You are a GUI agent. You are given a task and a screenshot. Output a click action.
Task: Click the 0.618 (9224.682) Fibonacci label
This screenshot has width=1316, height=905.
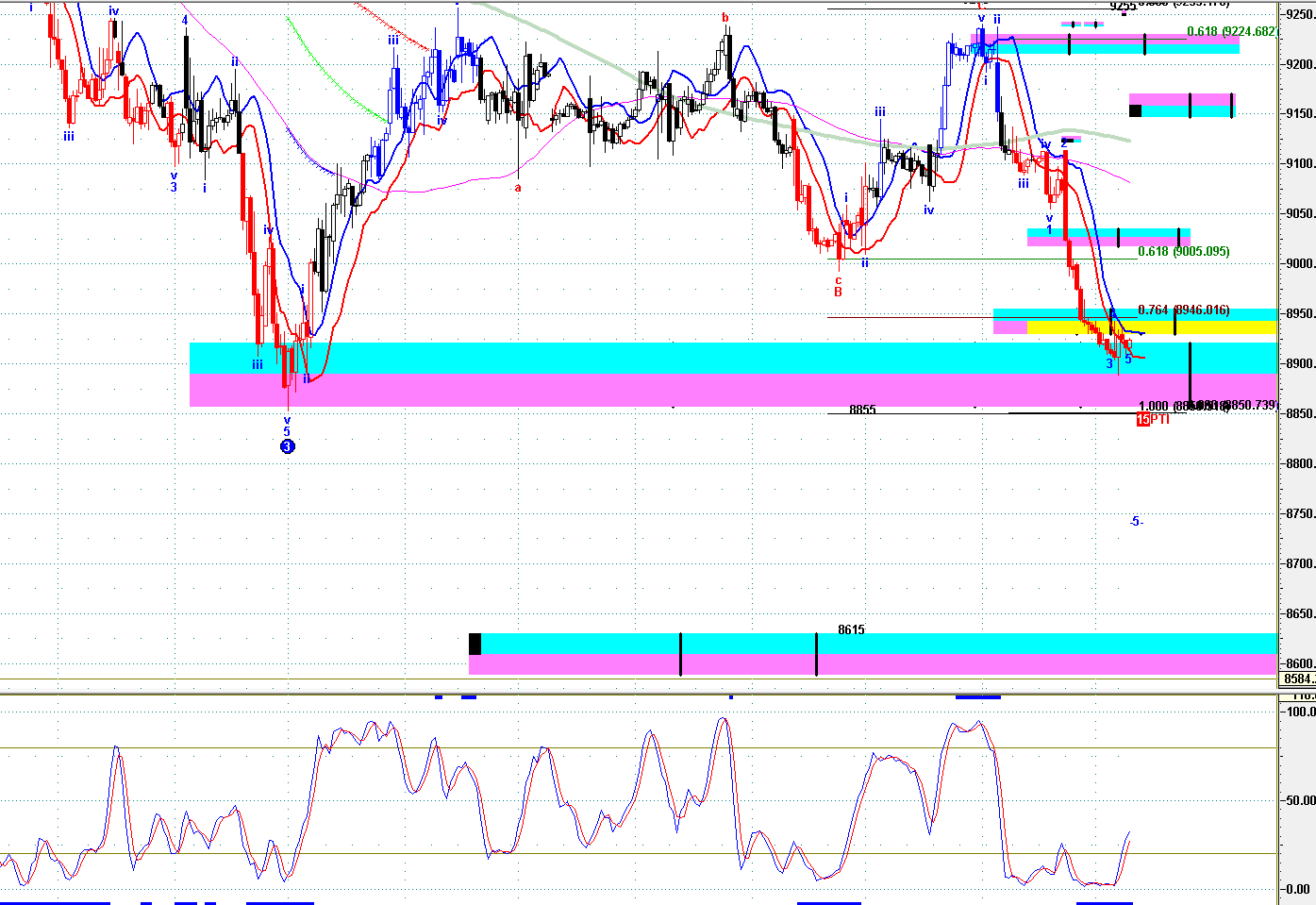(1232, 31)
